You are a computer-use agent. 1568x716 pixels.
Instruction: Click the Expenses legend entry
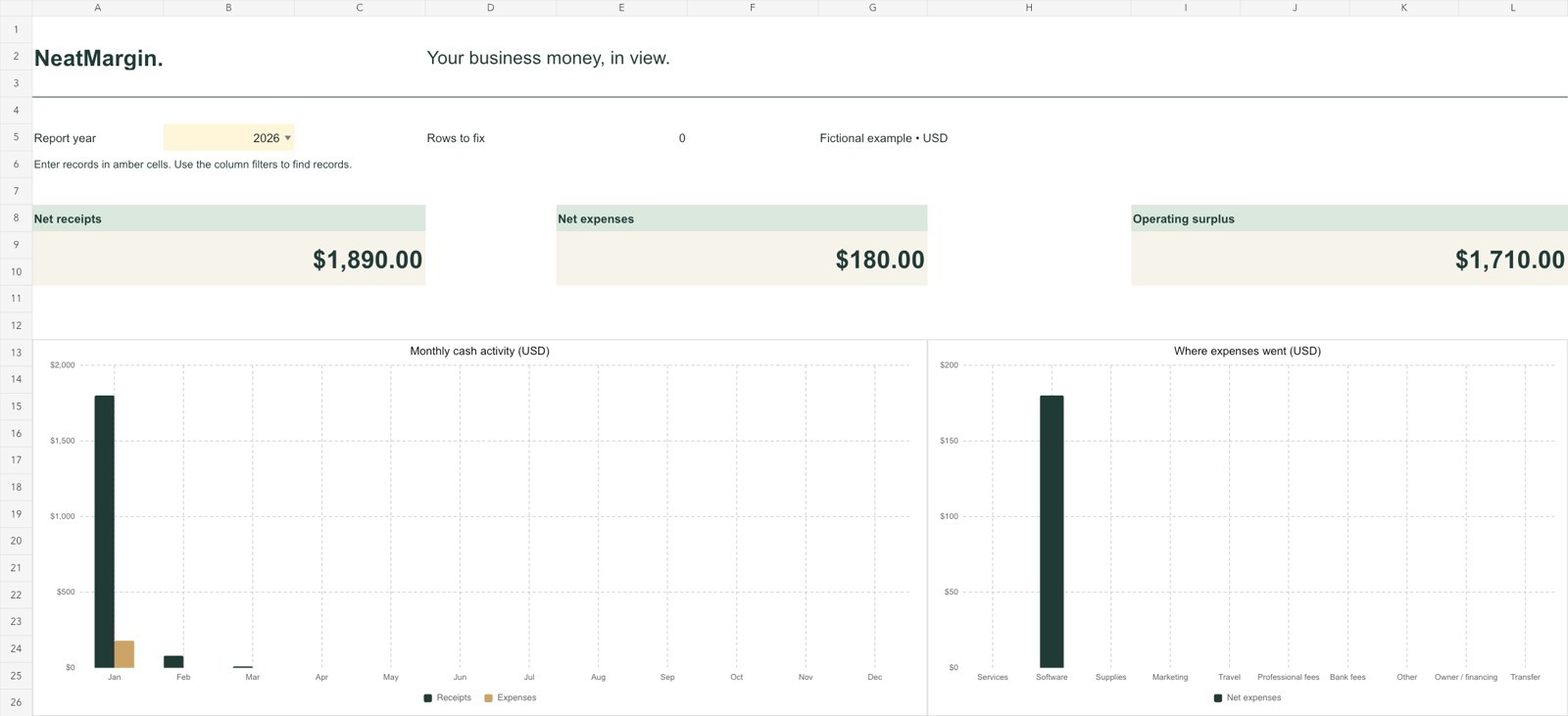[510, 697]
